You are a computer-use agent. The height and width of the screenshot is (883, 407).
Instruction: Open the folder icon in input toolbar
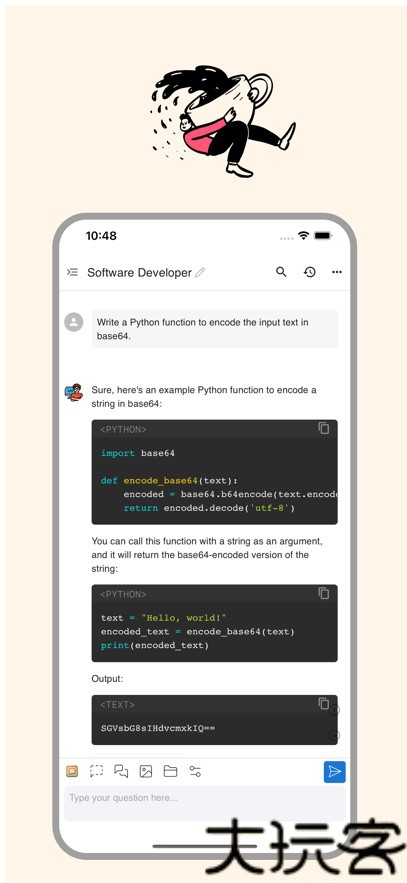(x=170, y=771)
